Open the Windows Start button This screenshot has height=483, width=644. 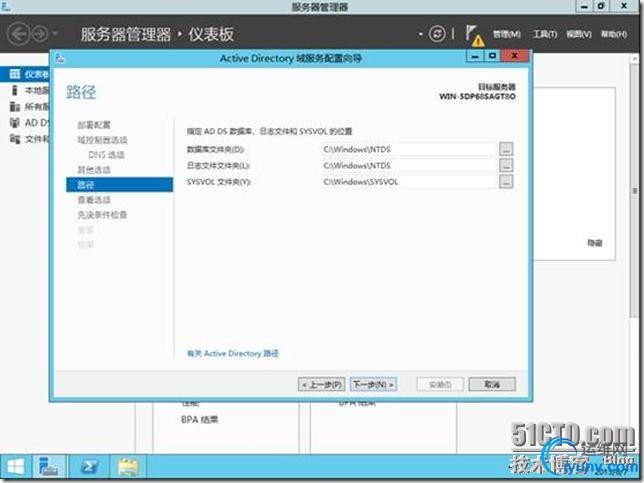point(16,467)
